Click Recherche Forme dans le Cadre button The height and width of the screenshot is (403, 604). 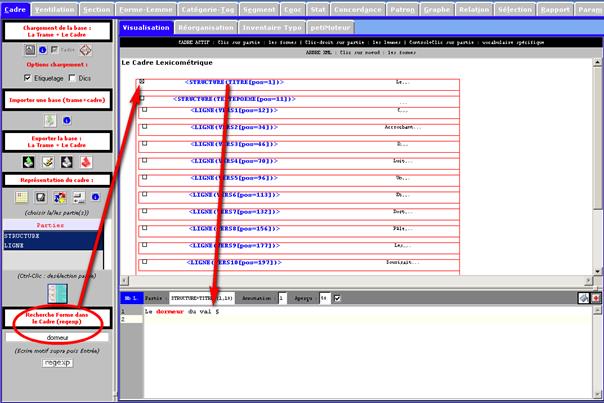click(x=57, y=318)
